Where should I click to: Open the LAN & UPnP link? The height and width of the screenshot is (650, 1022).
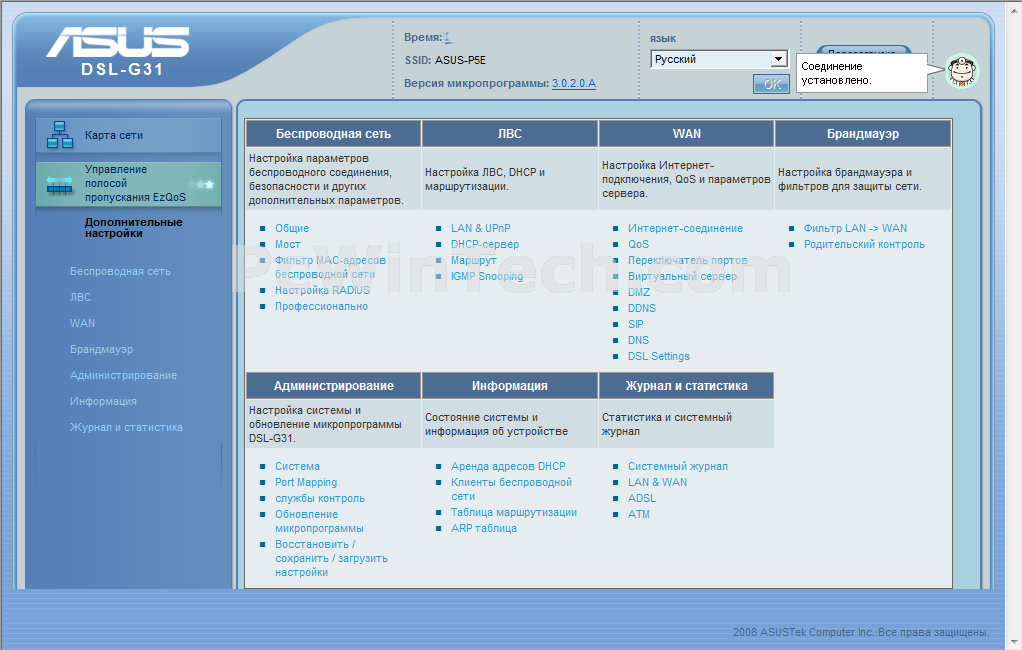[x=480, y=228]
